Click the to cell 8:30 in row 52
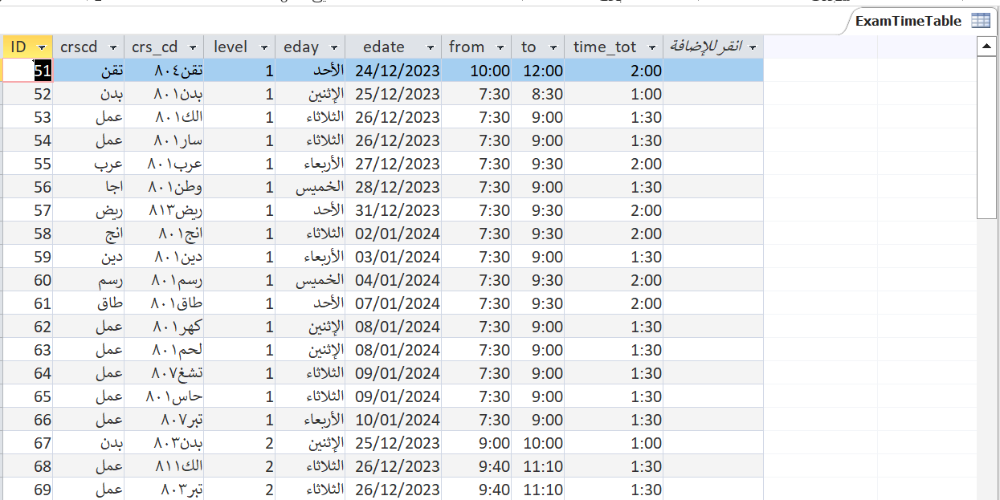This screenshot has width=1000, height=500. pos(538,94)
